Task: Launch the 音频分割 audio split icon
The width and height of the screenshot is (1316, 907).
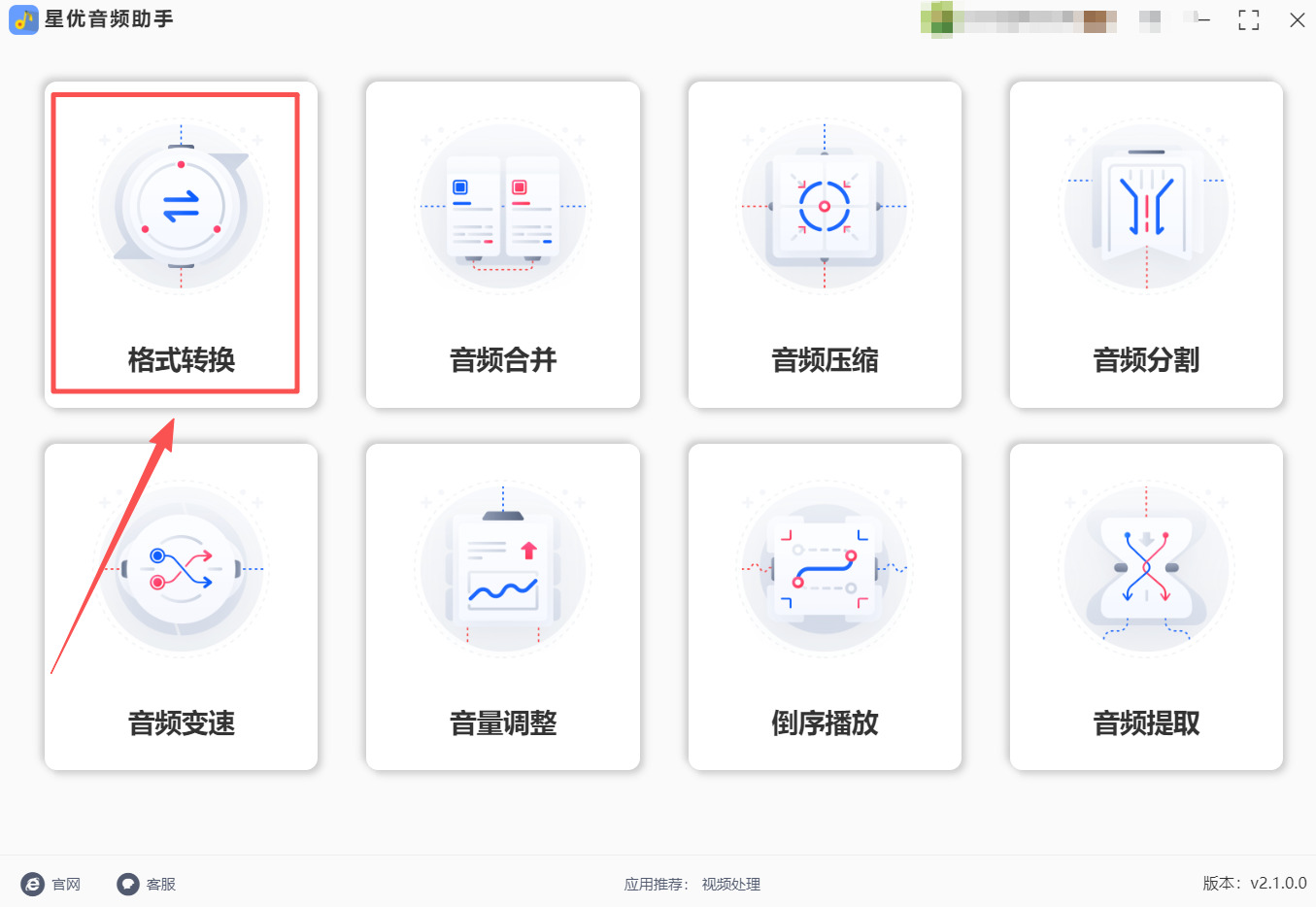Action: click(x=1146, y=206)
